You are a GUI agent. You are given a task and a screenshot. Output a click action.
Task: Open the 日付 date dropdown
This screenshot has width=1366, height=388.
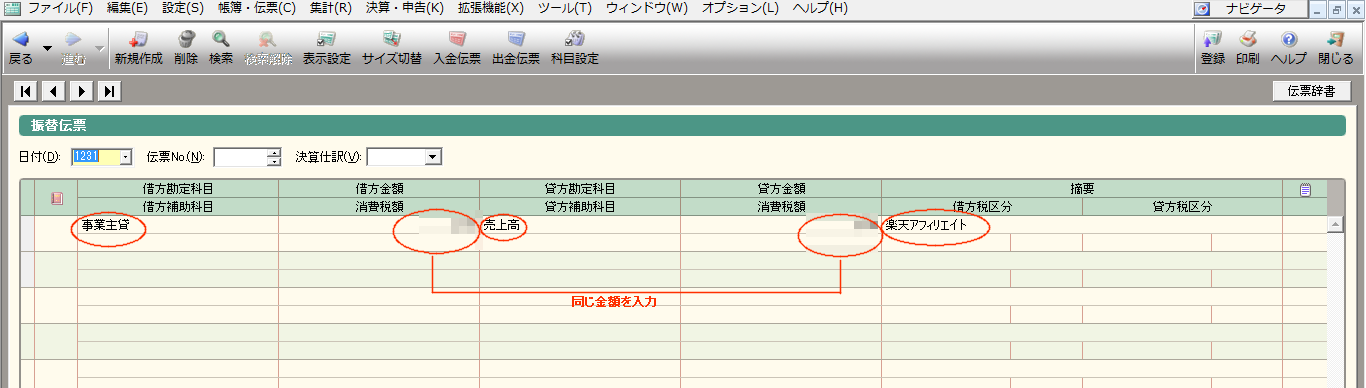(126, 156)
